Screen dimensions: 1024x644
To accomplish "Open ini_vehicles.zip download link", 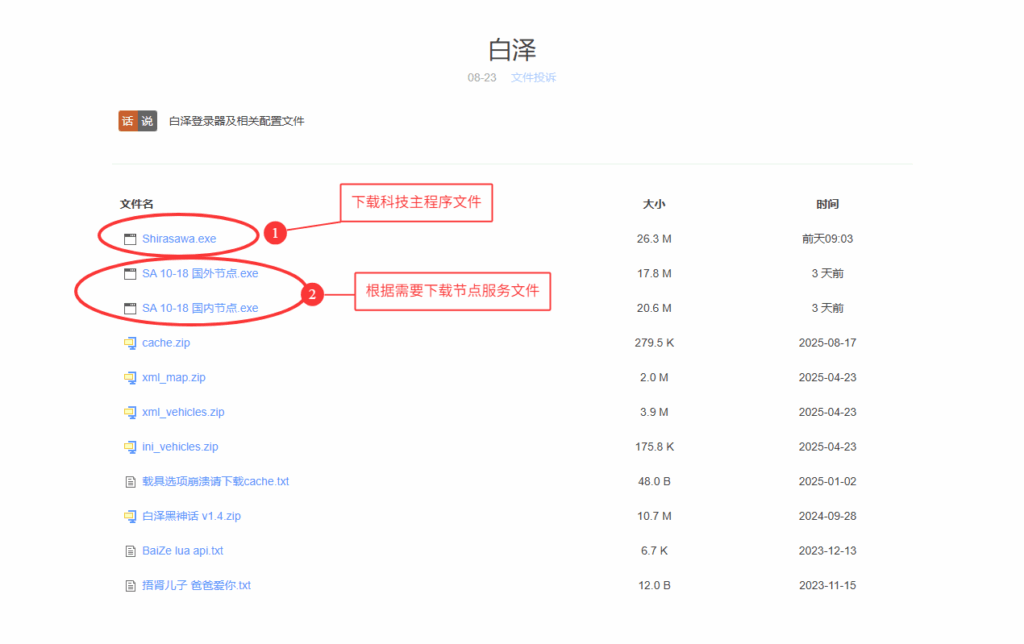I will point(180,447).
